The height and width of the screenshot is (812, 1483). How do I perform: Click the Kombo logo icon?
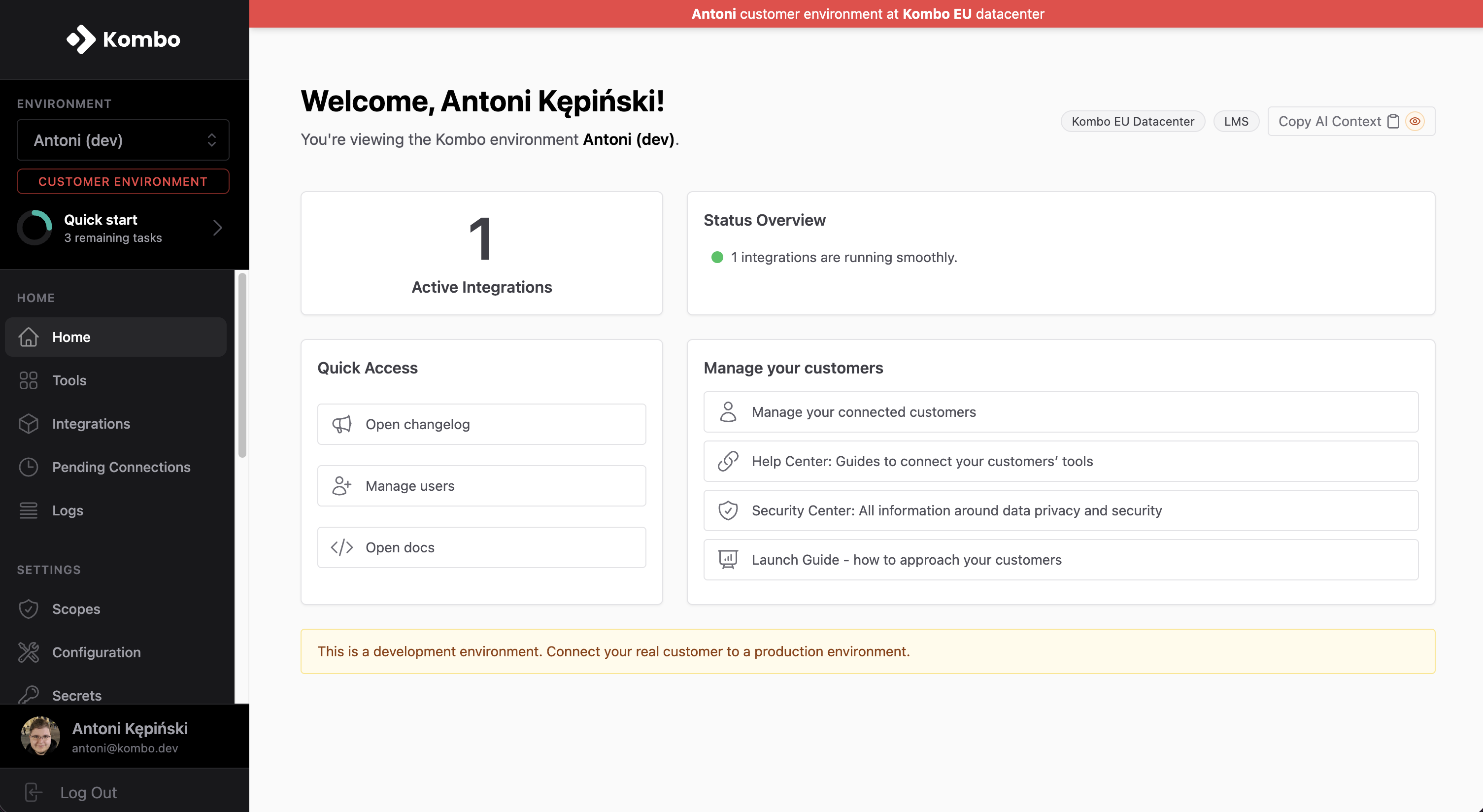point(81,39)
